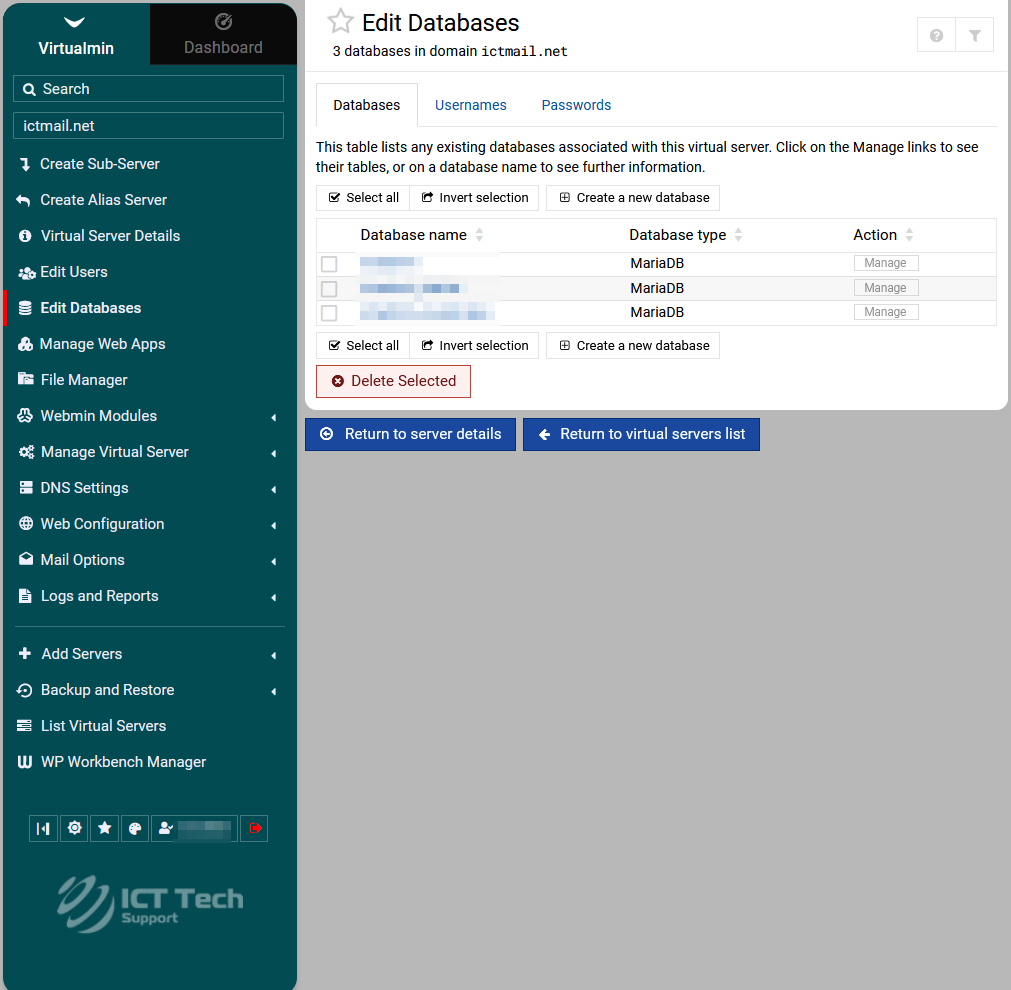Click the Manage Web Apps icon
1011x990 pixels.
25,344
